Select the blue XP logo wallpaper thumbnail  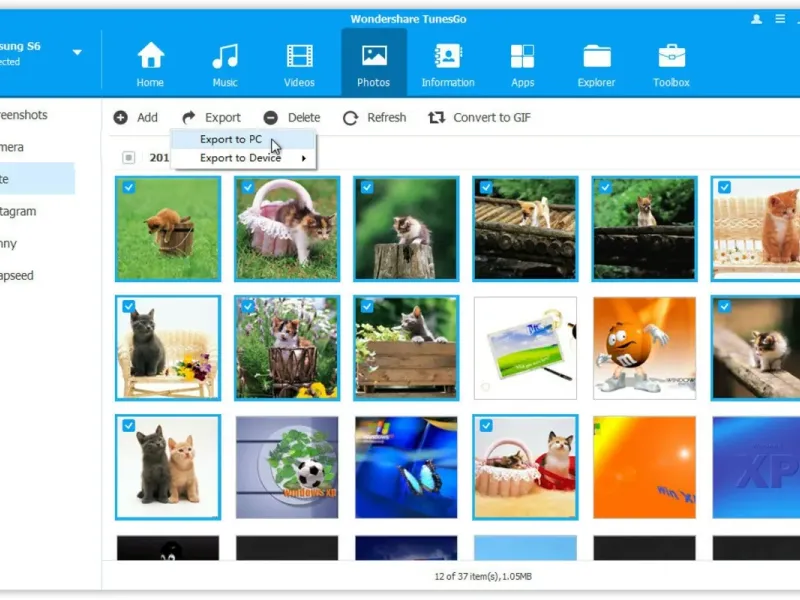pos(756,467)
